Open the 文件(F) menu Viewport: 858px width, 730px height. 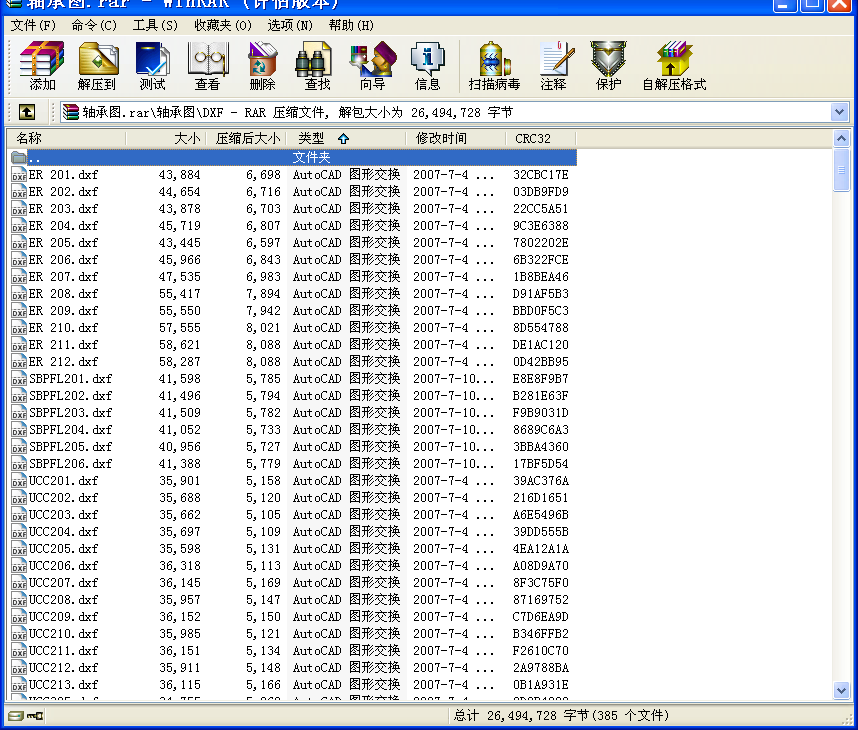pos(33,25)
